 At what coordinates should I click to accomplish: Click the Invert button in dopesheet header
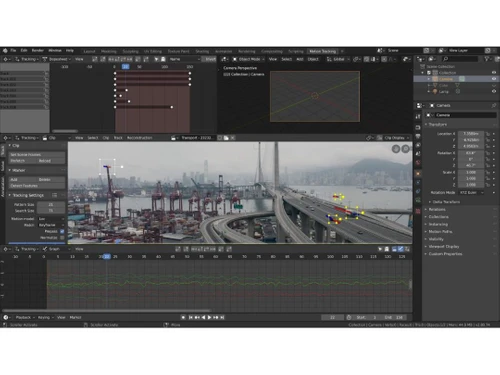(210, 59)
